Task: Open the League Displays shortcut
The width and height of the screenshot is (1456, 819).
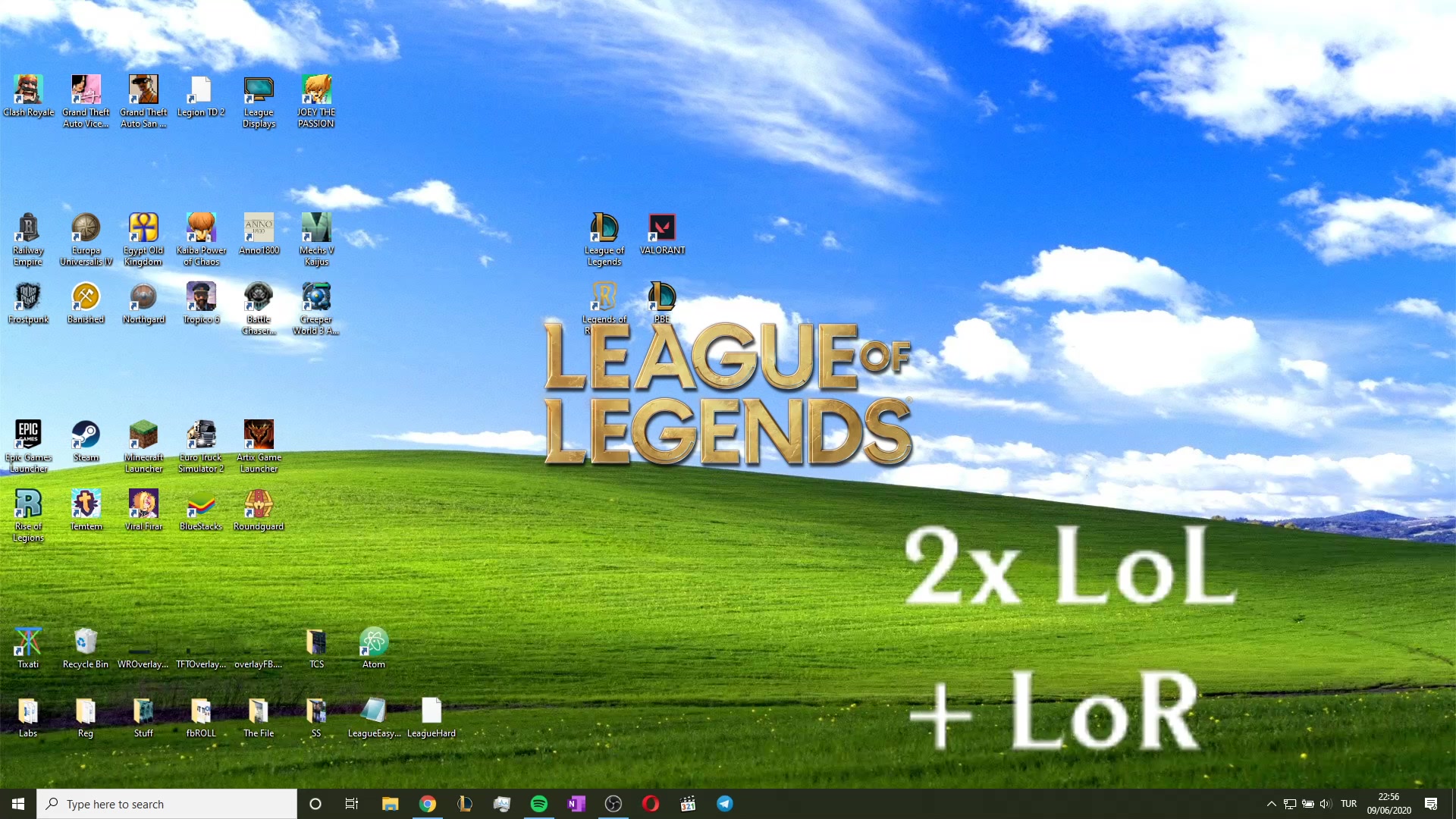Action: click(259, 101)
